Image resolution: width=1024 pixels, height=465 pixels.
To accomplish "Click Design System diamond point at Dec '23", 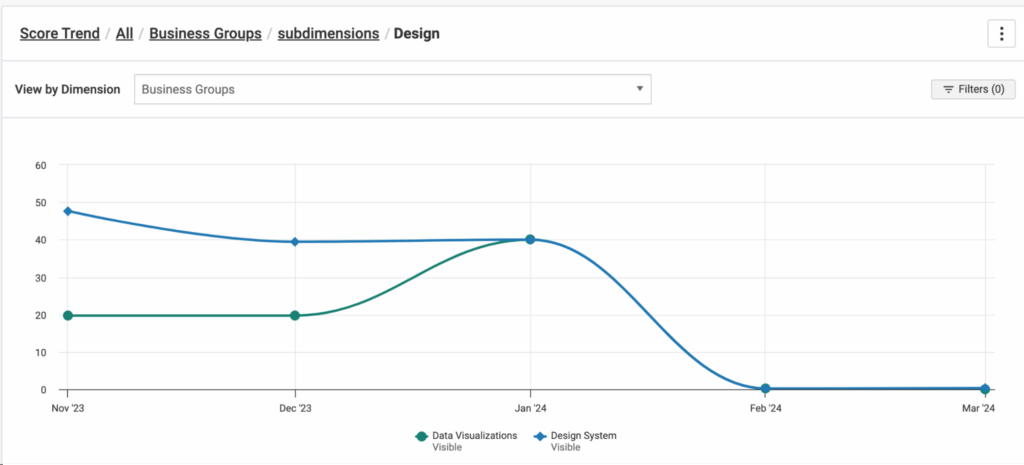I will [x=295, y=241].
